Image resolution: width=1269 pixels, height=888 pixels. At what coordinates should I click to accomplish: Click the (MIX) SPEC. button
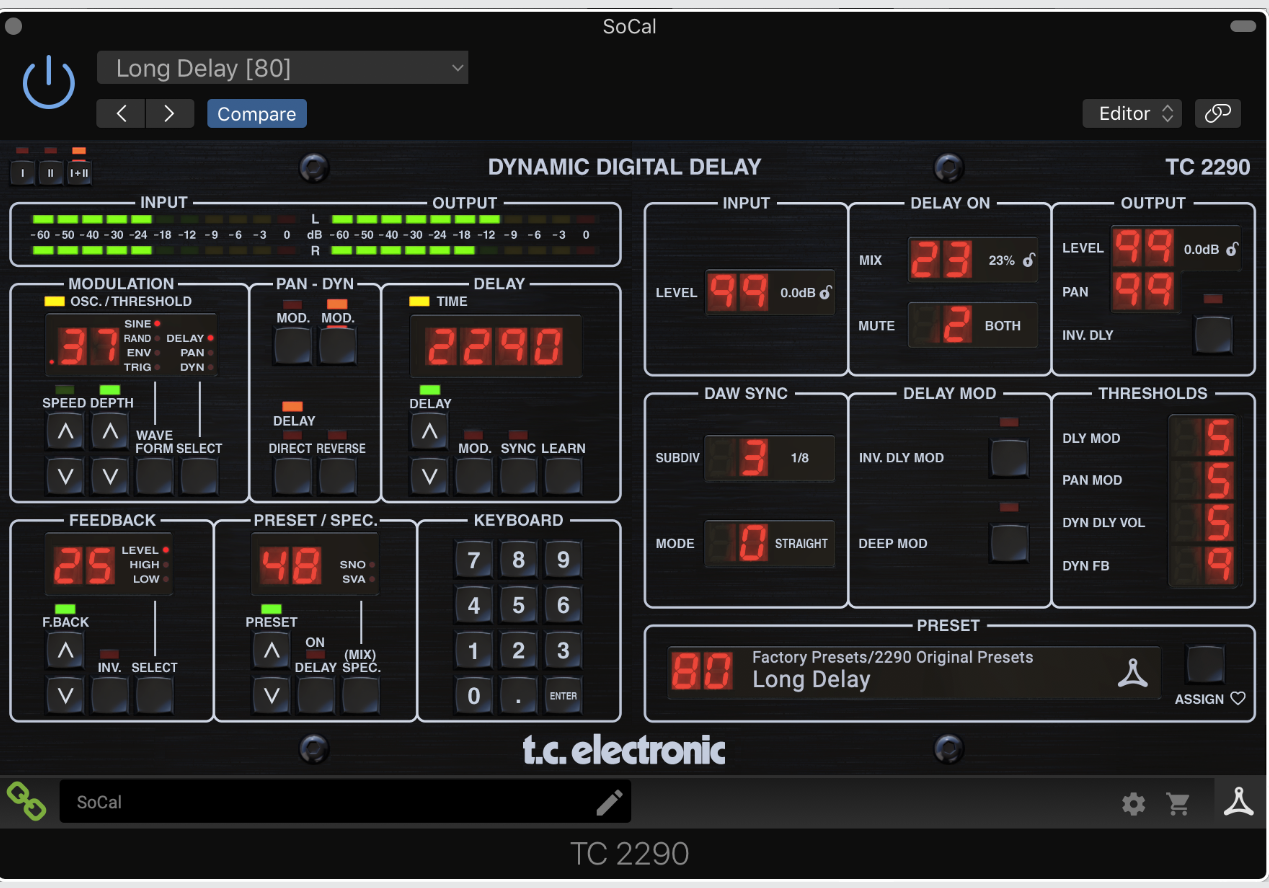click(360, 695)
